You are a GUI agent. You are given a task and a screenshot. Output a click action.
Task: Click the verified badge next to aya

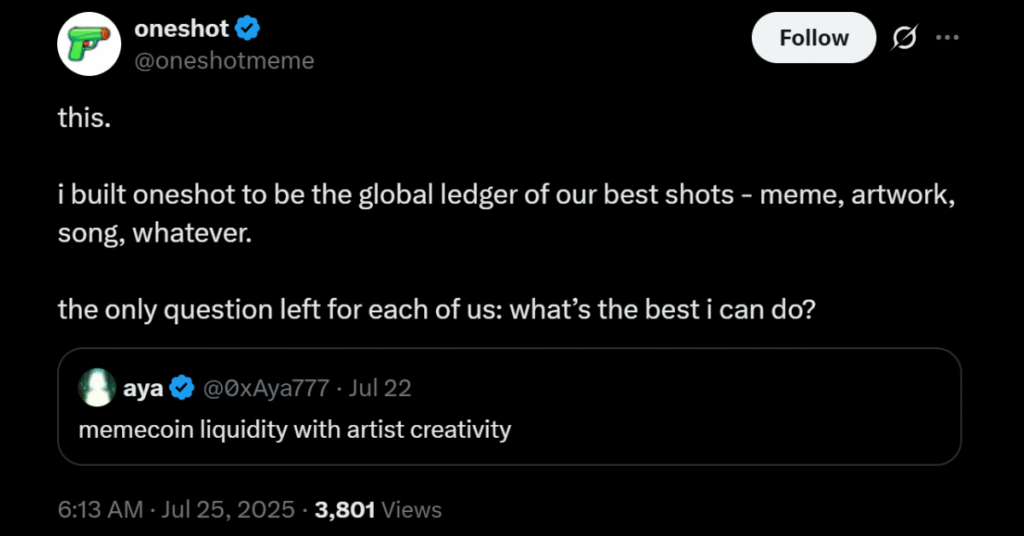point(182,388)
